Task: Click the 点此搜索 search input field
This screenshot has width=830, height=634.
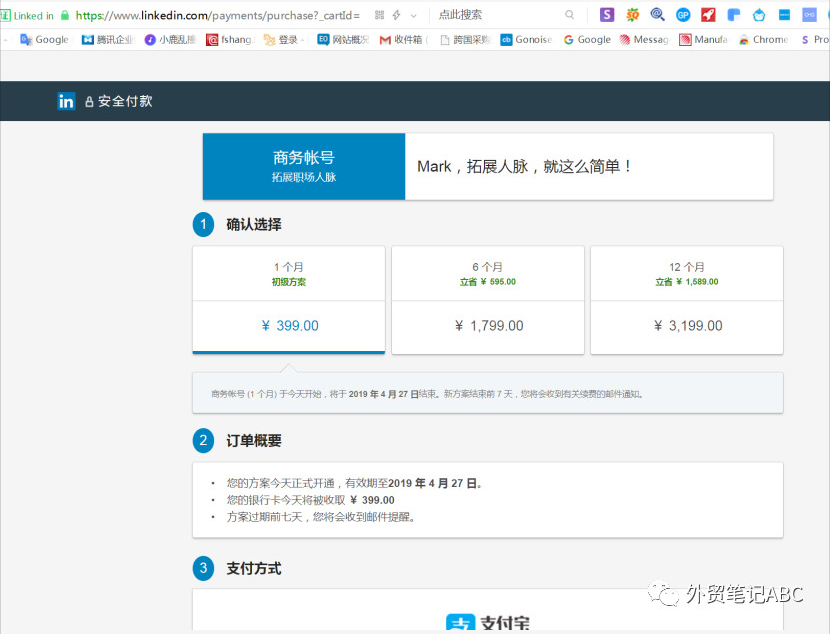Action: coord(498,15)
